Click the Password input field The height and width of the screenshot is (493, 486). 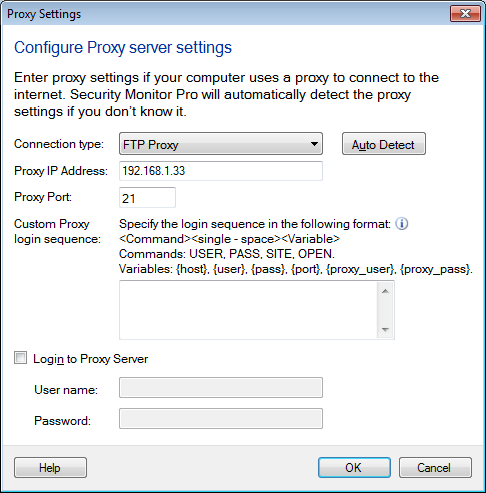click(221, 418)
